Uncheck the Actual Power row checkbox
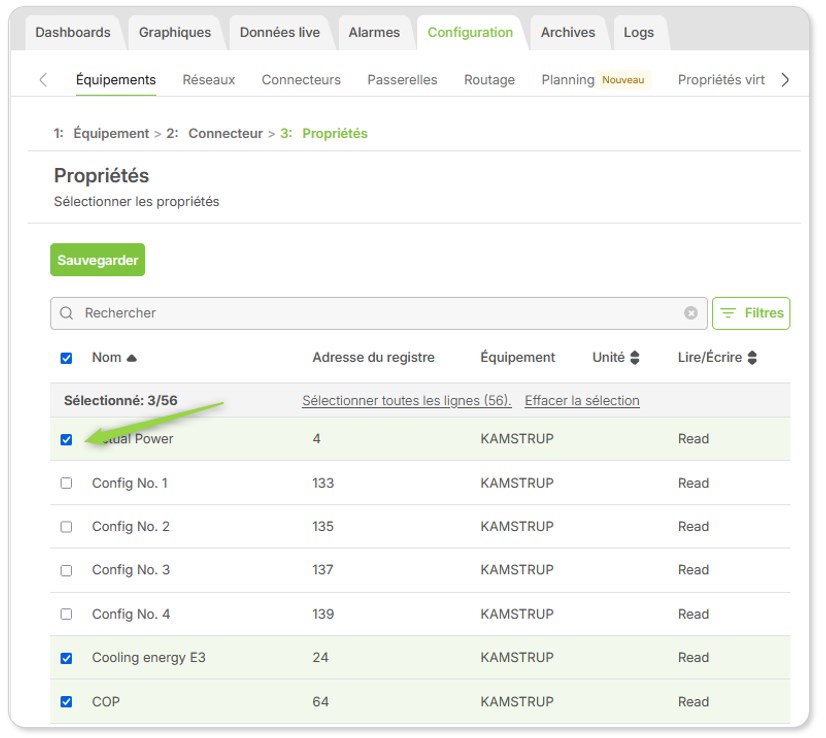Screen dimensions: 826x738 (x=66, y=440)
